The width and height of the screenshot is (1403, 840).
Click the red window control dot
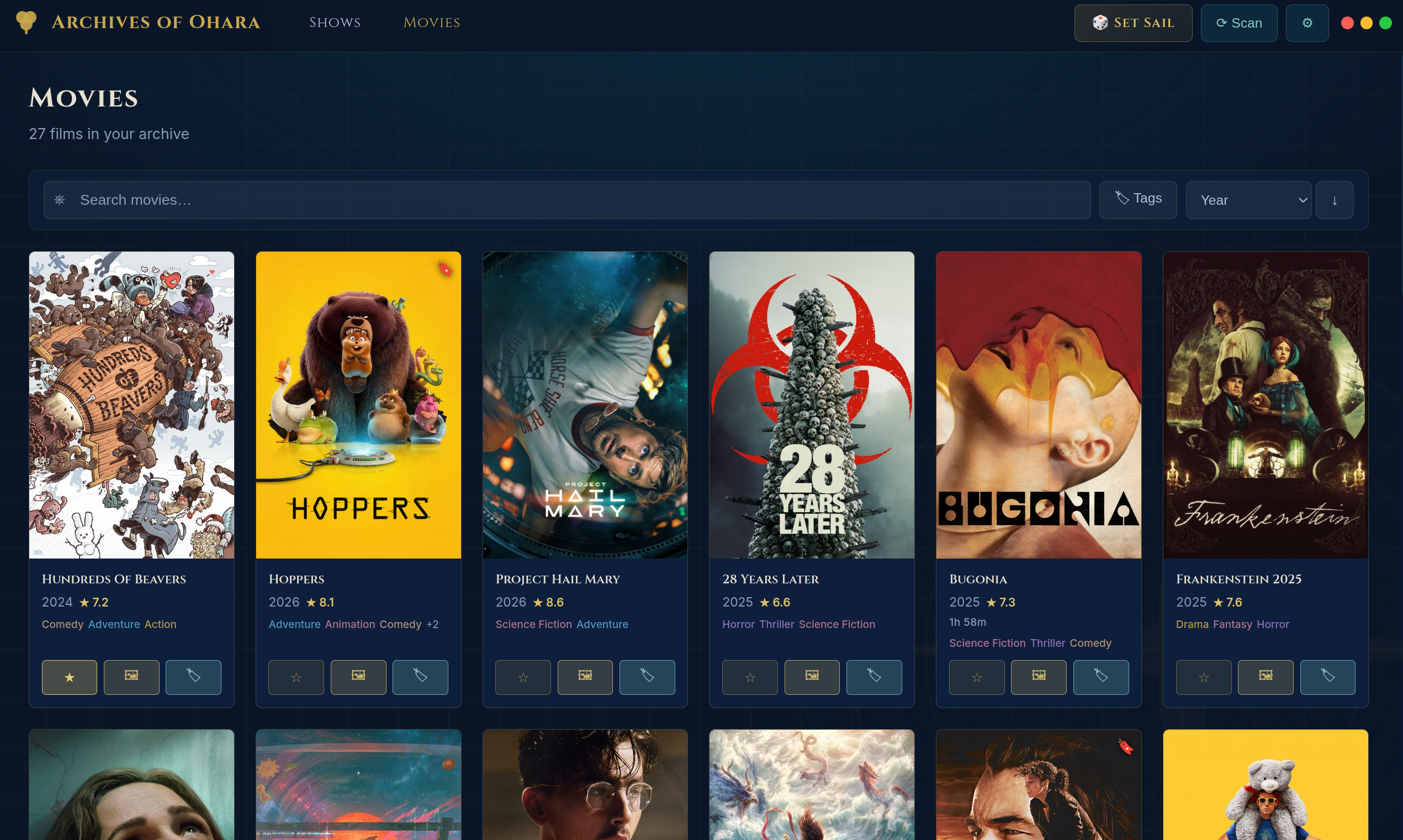[1348, 23]
